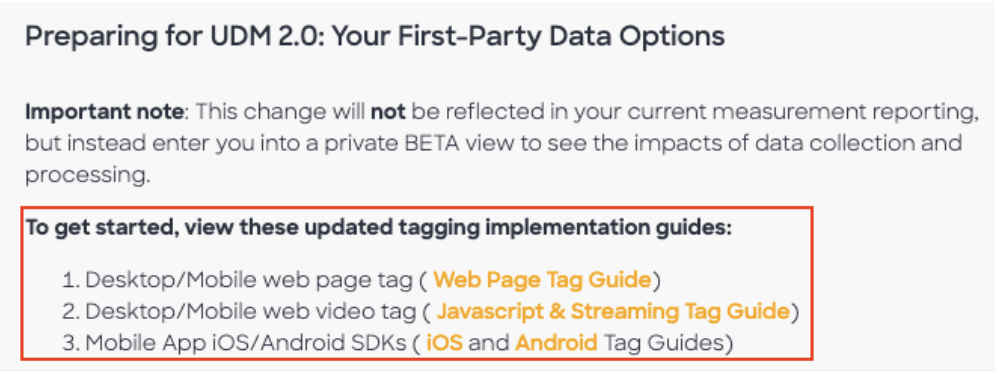Click the Desktop/Mobile web video tag text
Viewport: 998px width, 374px height.
(x=250, y=312)
